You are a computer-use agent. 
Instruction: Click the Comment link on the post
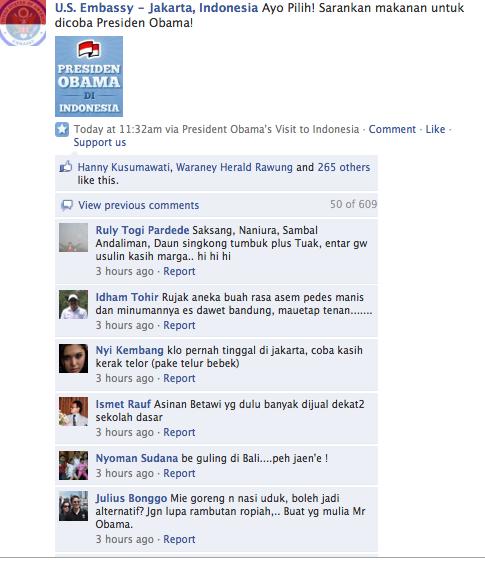[x=392, y=129]
